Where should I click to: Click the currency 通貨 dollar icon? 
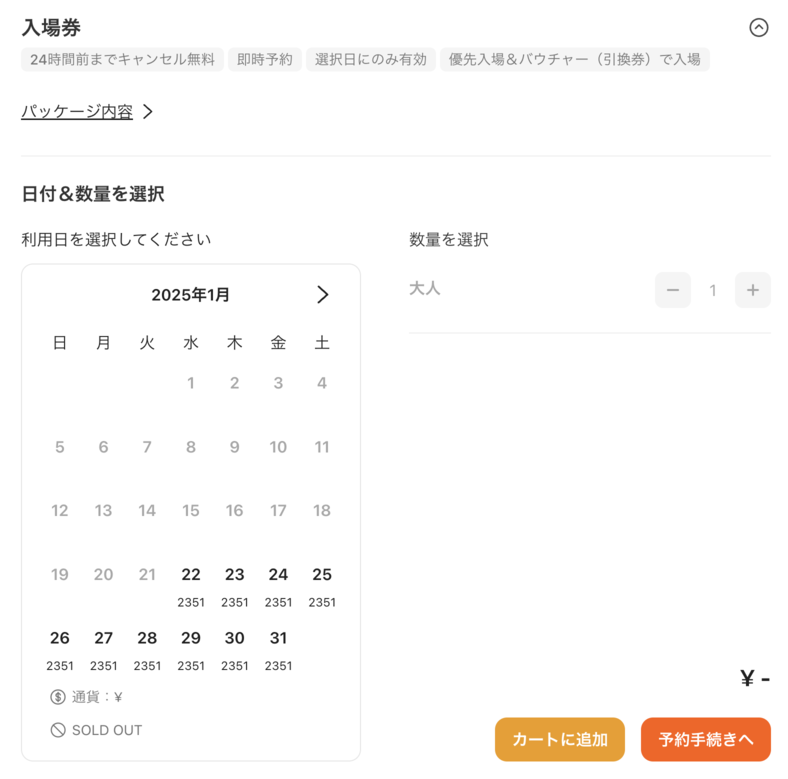pyautogui.click(x=58, y=697)
